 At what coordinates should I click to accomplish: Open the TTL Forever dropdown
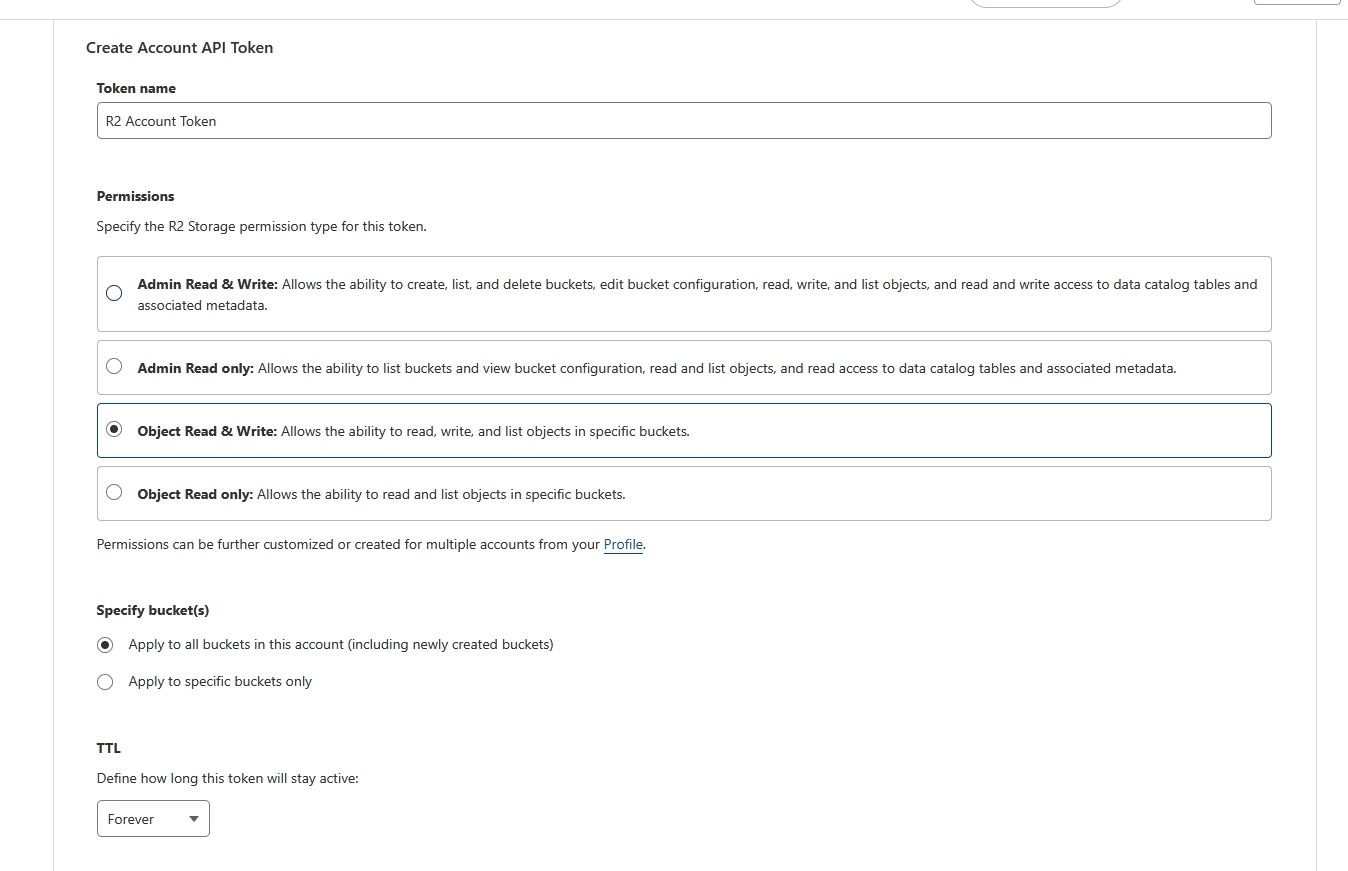153,818
